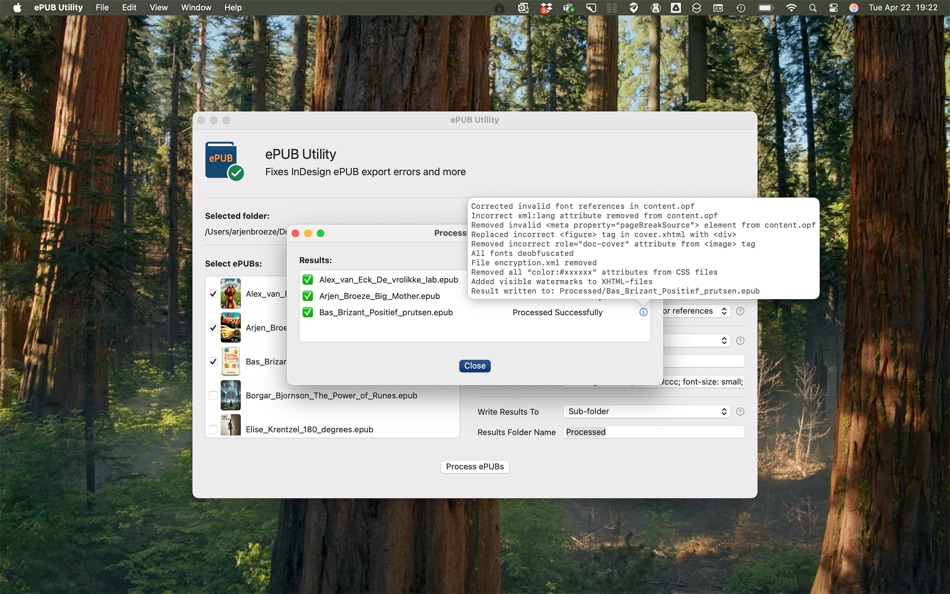
Task: Select the Alex_van book cover thumbnail
Action: pos(230,294)
